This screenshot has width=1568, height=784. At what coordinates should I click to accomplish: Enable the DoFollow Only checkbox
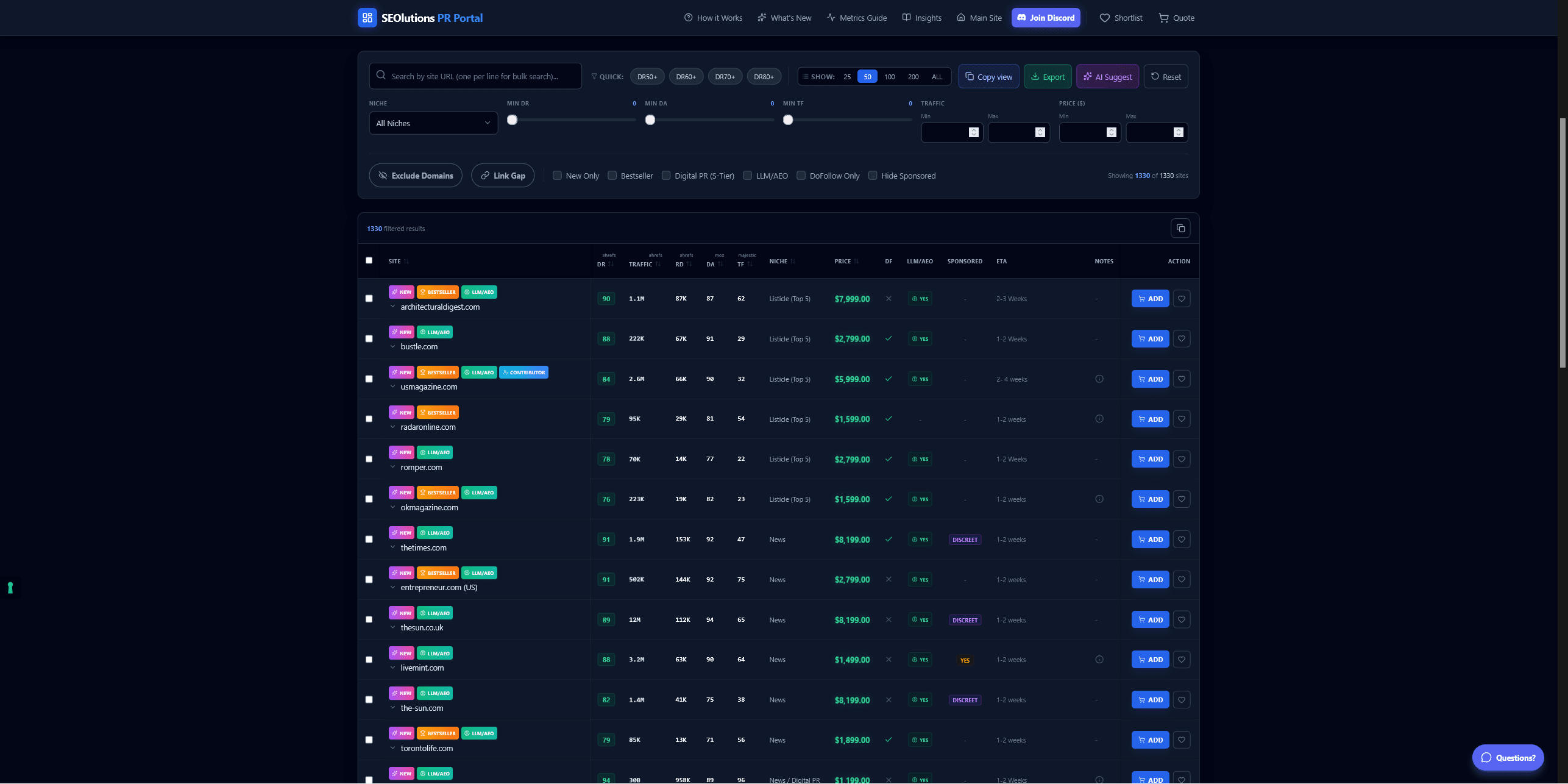(801, 176)
